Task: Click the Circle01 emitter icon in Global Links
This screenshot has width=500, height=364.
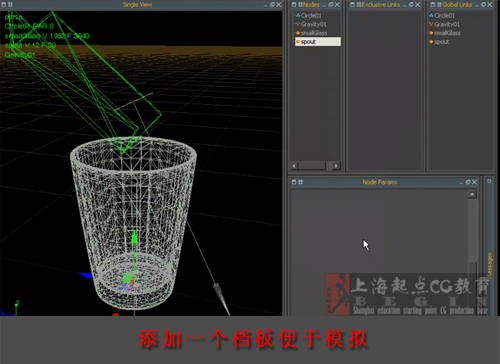Action: pyautogui.click(x=431, y=15)
